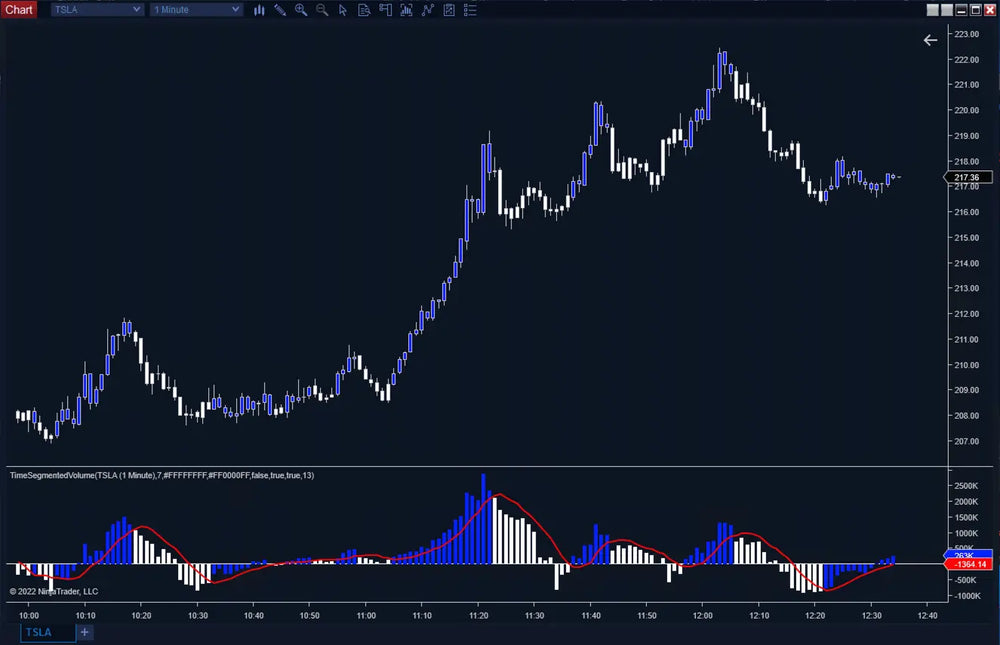Open drawing tools via the pencil icon
Screen dimensions: 1000x645
(x=280, y=10)
